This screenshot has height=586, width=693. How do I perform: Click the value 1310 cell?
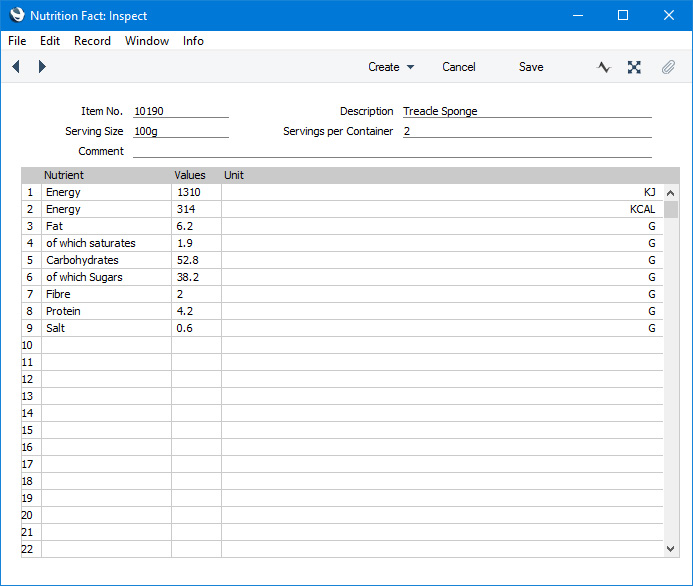197,192
